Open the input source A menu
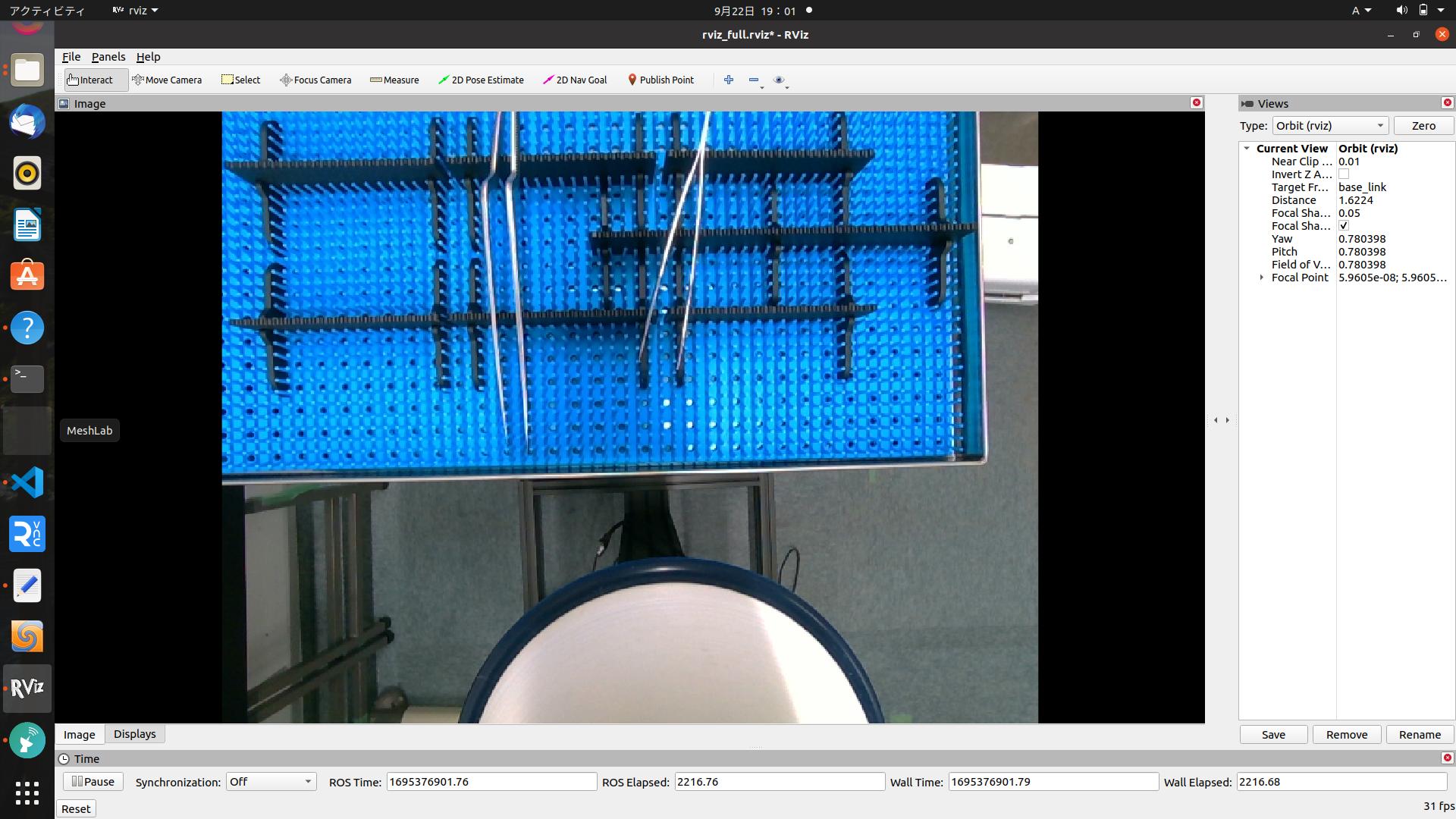This screenshot has width=1456, height=819. (1360, 11)
